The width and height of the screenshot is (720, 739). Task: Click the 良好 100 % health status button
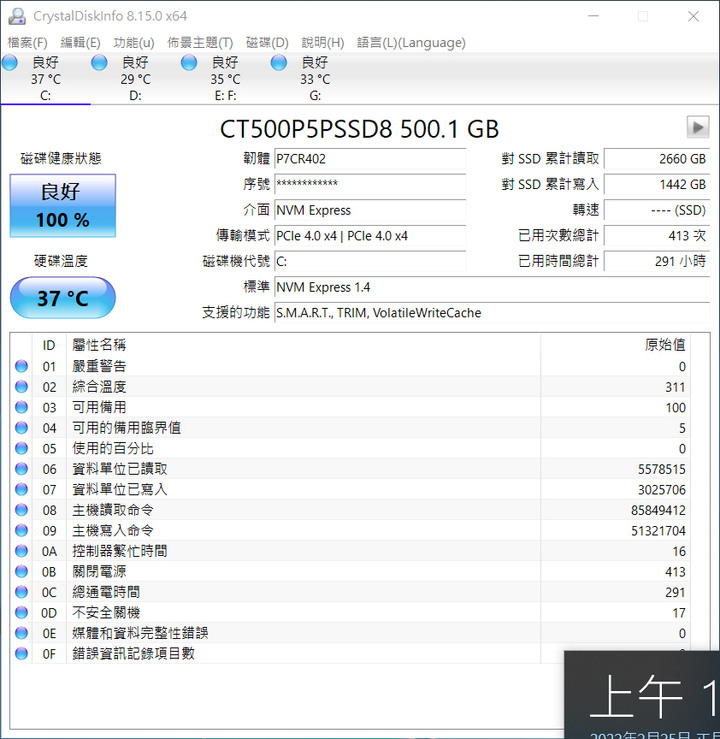pyautogui.click(x=63, y=205)
